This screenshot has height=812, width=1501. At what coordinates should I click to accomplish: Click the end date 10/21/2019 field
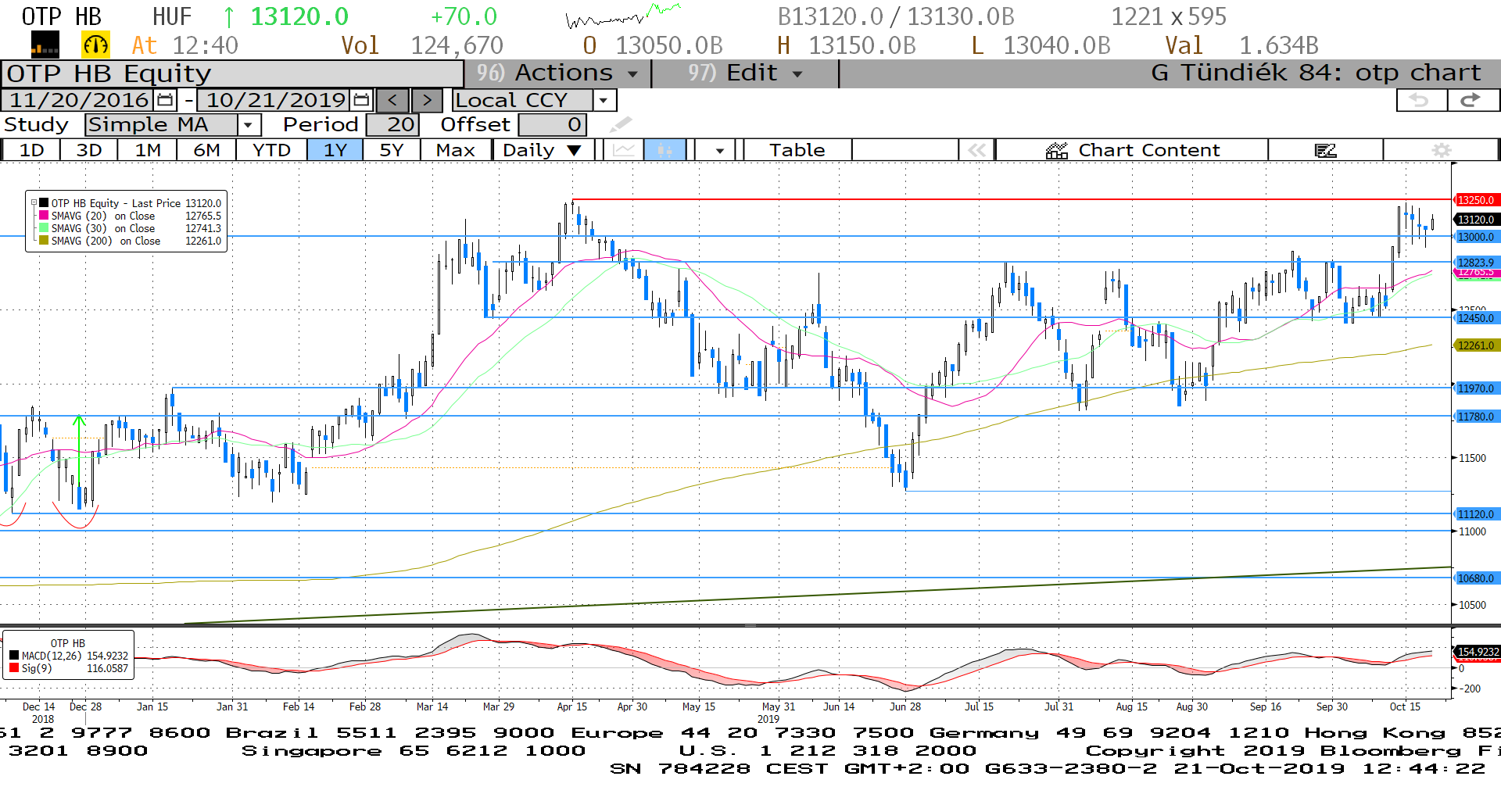pos(275,100)
